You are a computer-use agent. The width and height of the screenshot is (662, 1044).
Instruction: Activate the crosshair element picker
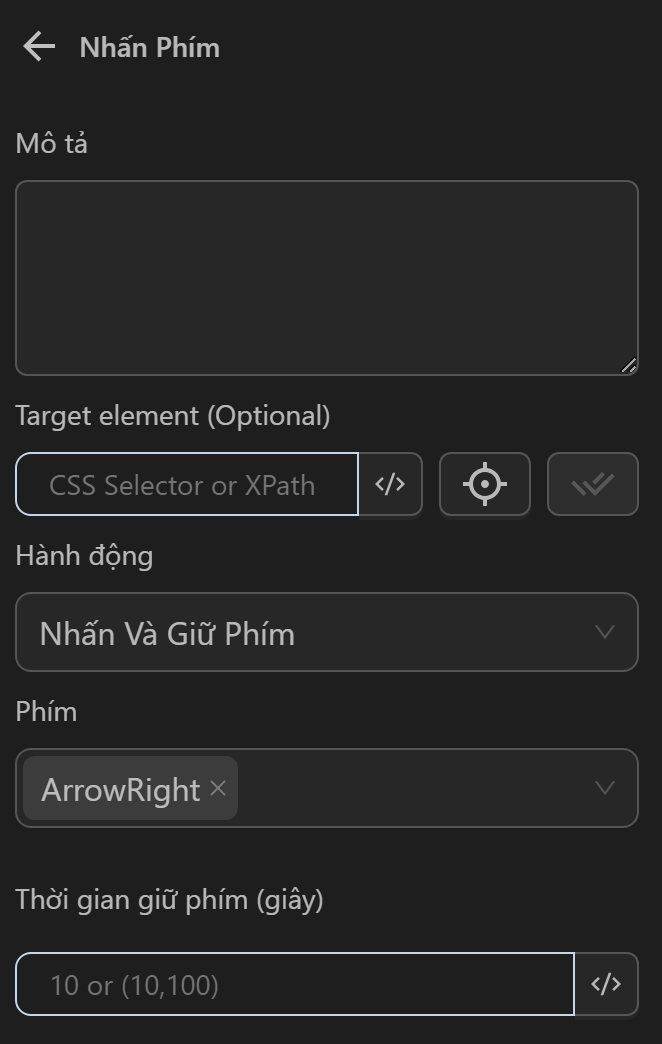485,485
